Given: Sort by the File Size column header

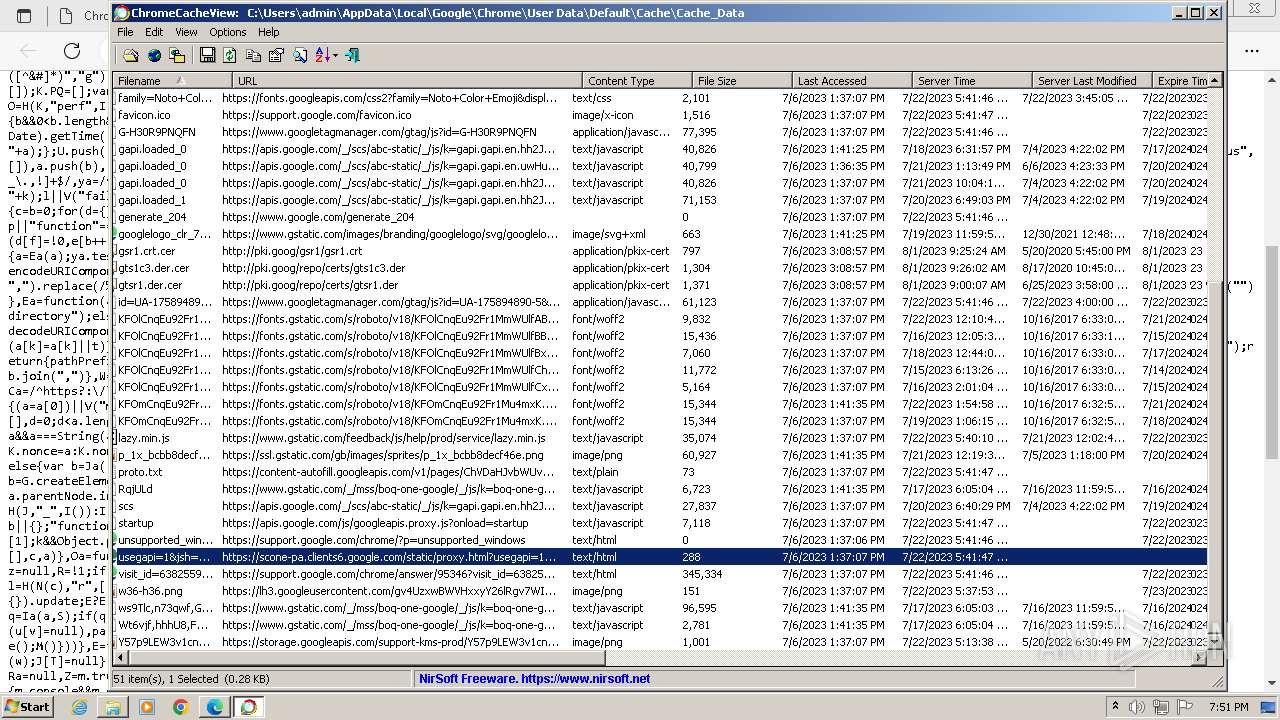Looking at the screenshot, I should coord(742,81).
